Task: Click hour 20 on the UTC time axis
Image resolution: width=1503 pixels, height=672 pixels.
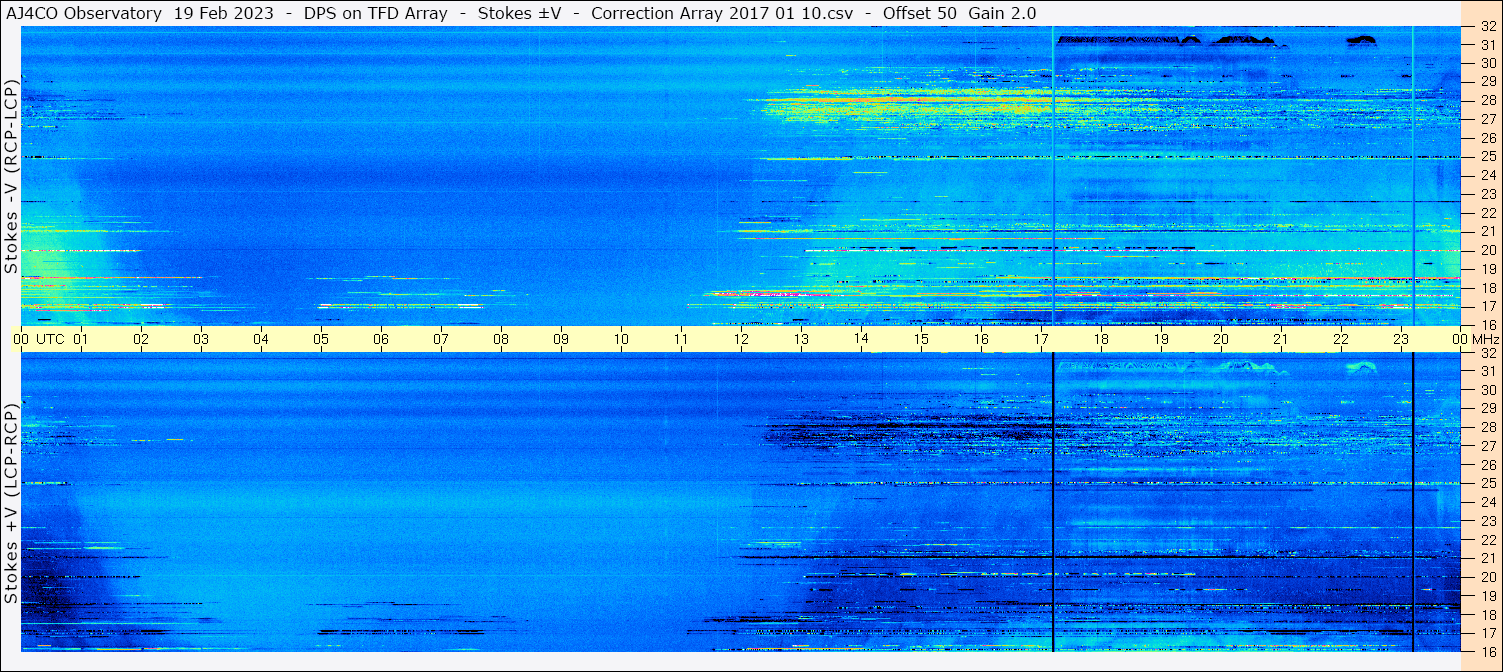Action: coord(1221,339)
